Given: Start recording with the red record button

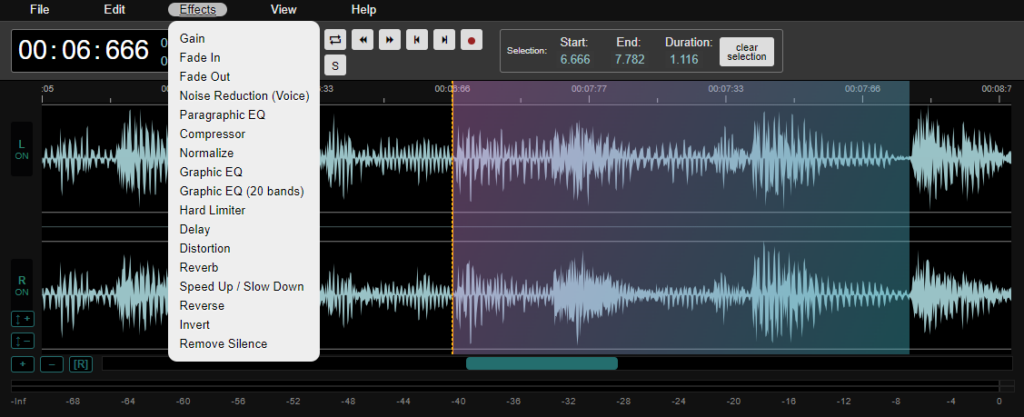Looking at the screenshot, I should pyautogui.click(x=471, y=40).
